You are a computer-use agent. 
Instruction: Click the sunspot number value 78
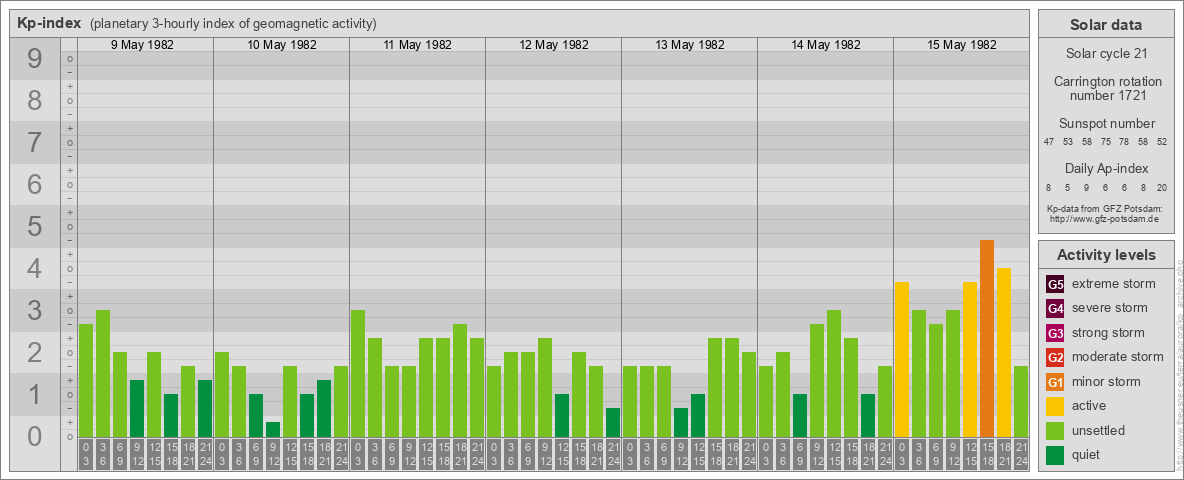coord(1124,142)
